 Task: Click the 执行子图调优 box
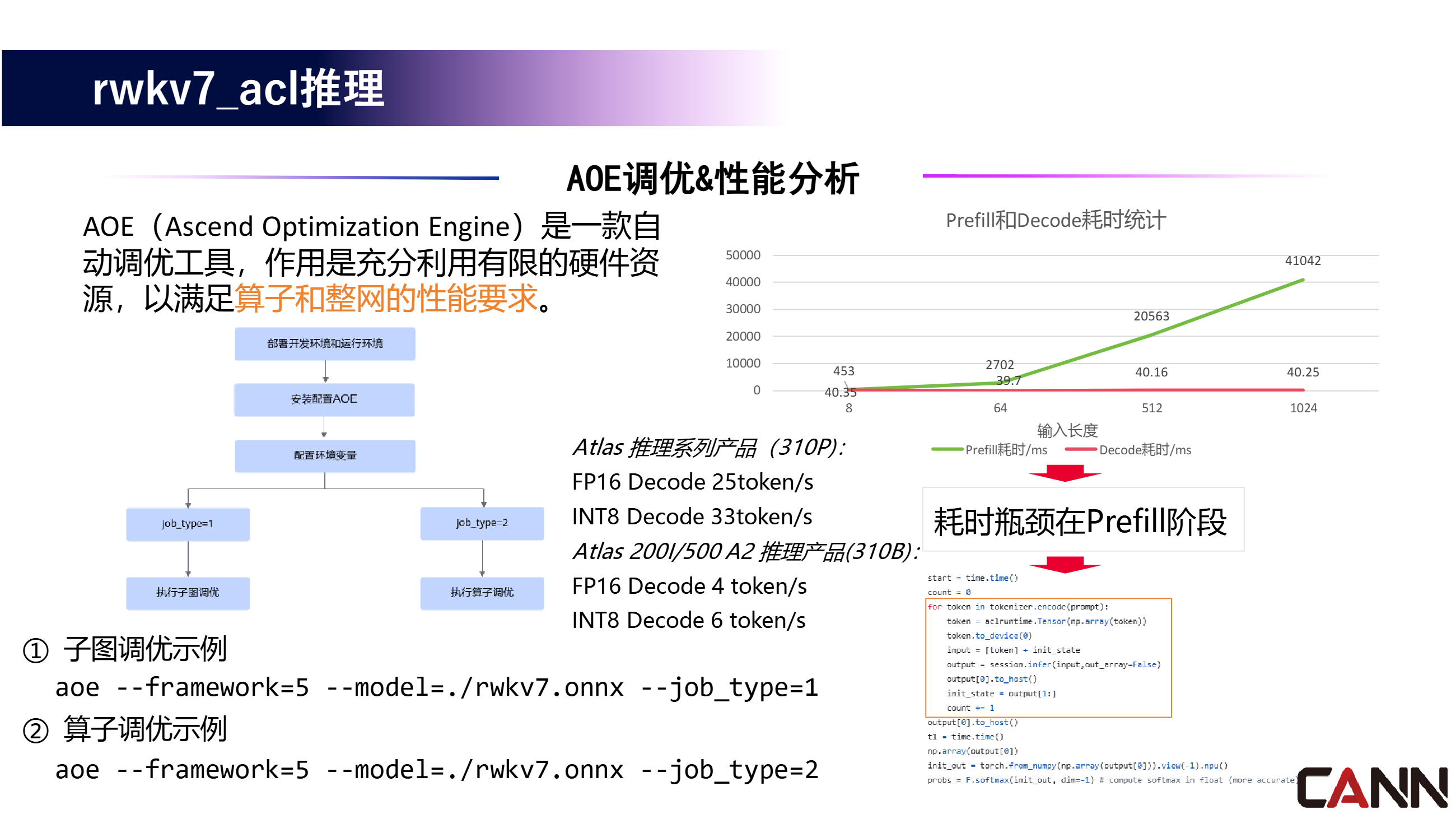[x=188, y=593]
